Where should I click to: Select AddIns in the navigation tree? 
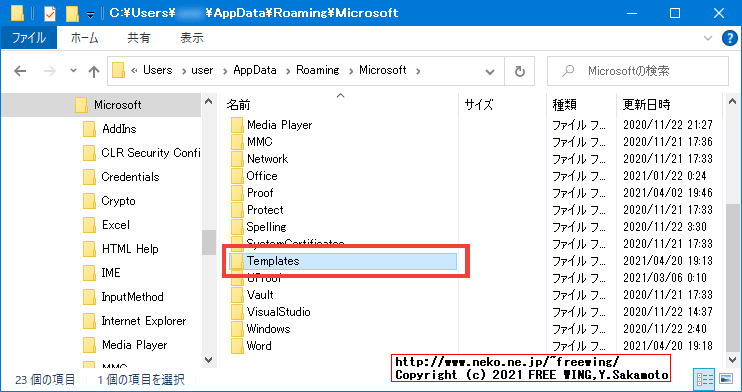pyautogui.click(x=119, y=129)
